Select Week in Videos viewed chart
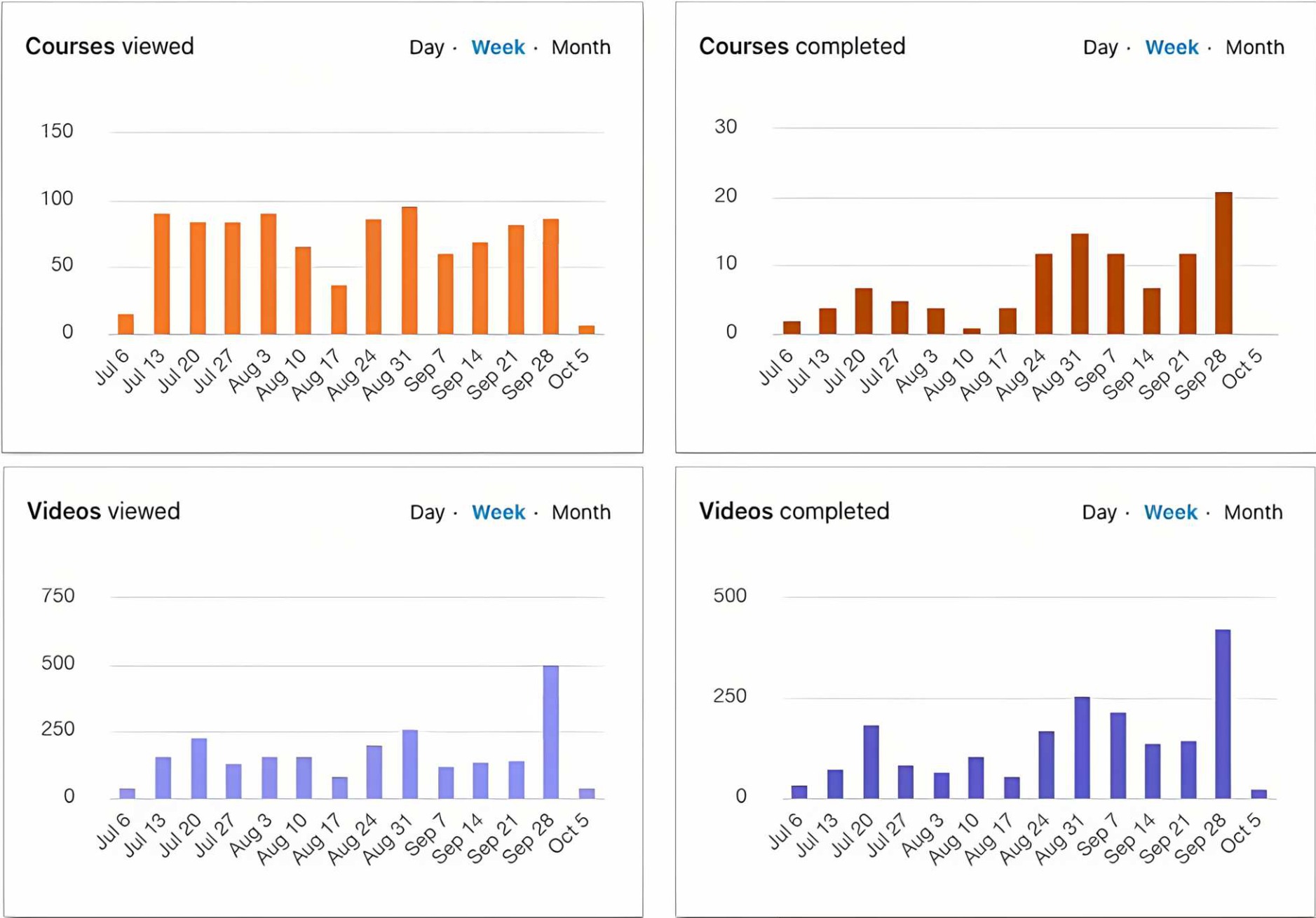The image size is (1316, 918). click(x=498, y=512)
